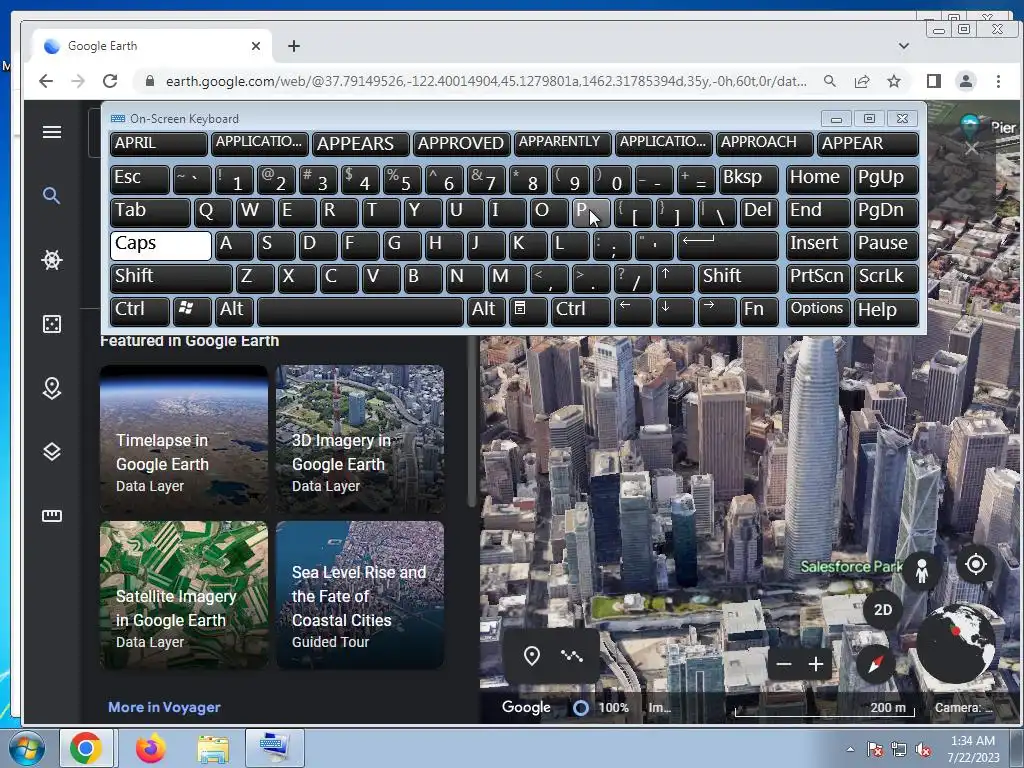Open 3D Imagery in Google Earth card
This screenshot has width=1024, height=768.
(x=360, y=439)
